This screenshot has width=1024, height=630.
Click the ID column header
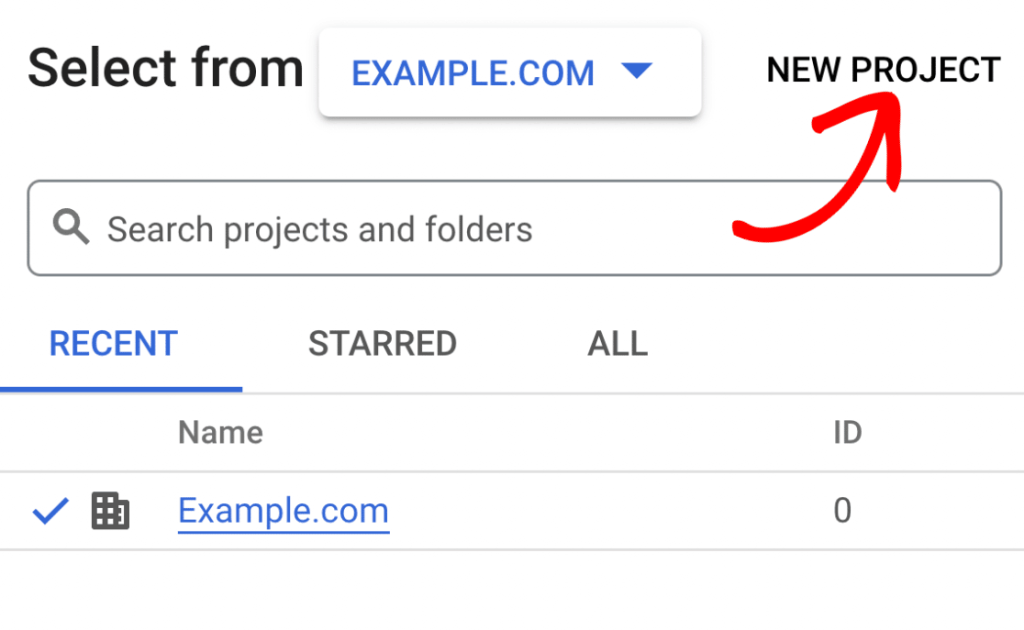pos(847,432)
